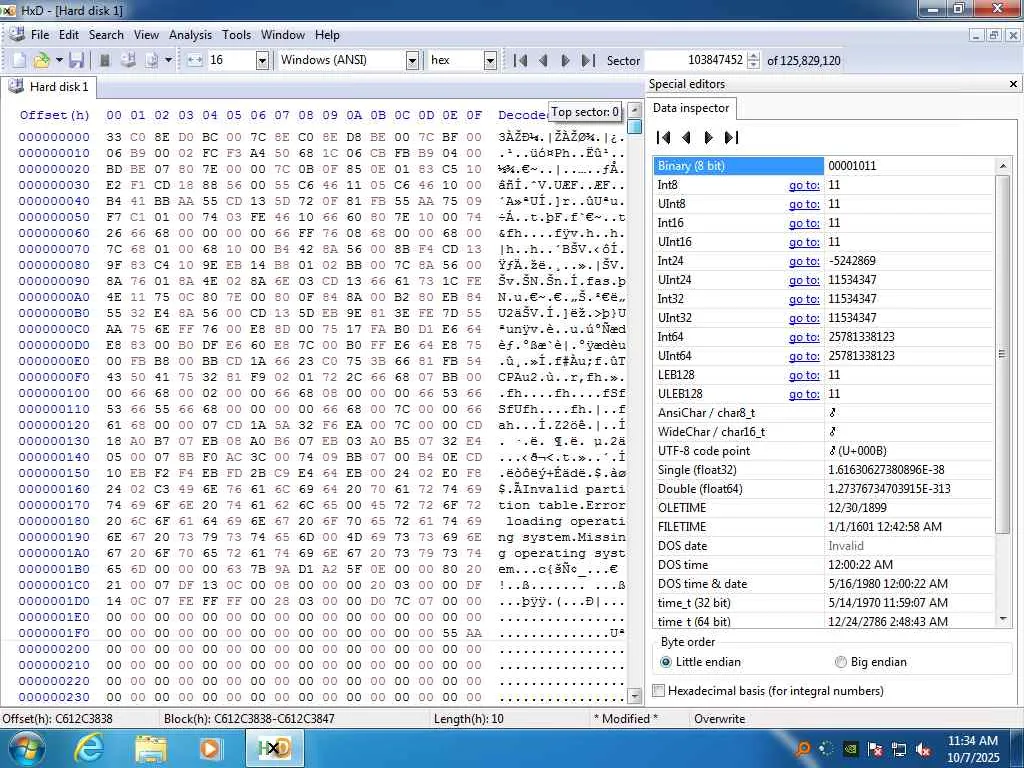Viewport: 1024px width, 768px height.
Task: Click 'go to:' link for UInt32
Action: [804, 317]
